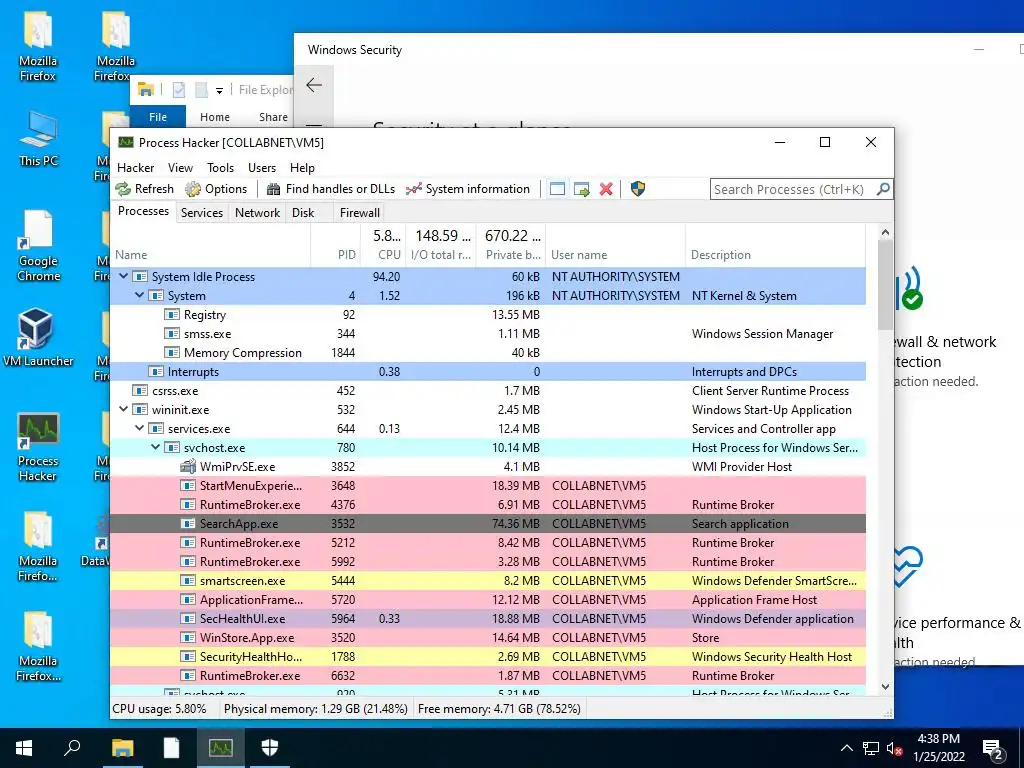Open the View menu
1024x768 pixels.
coord(180,168)
